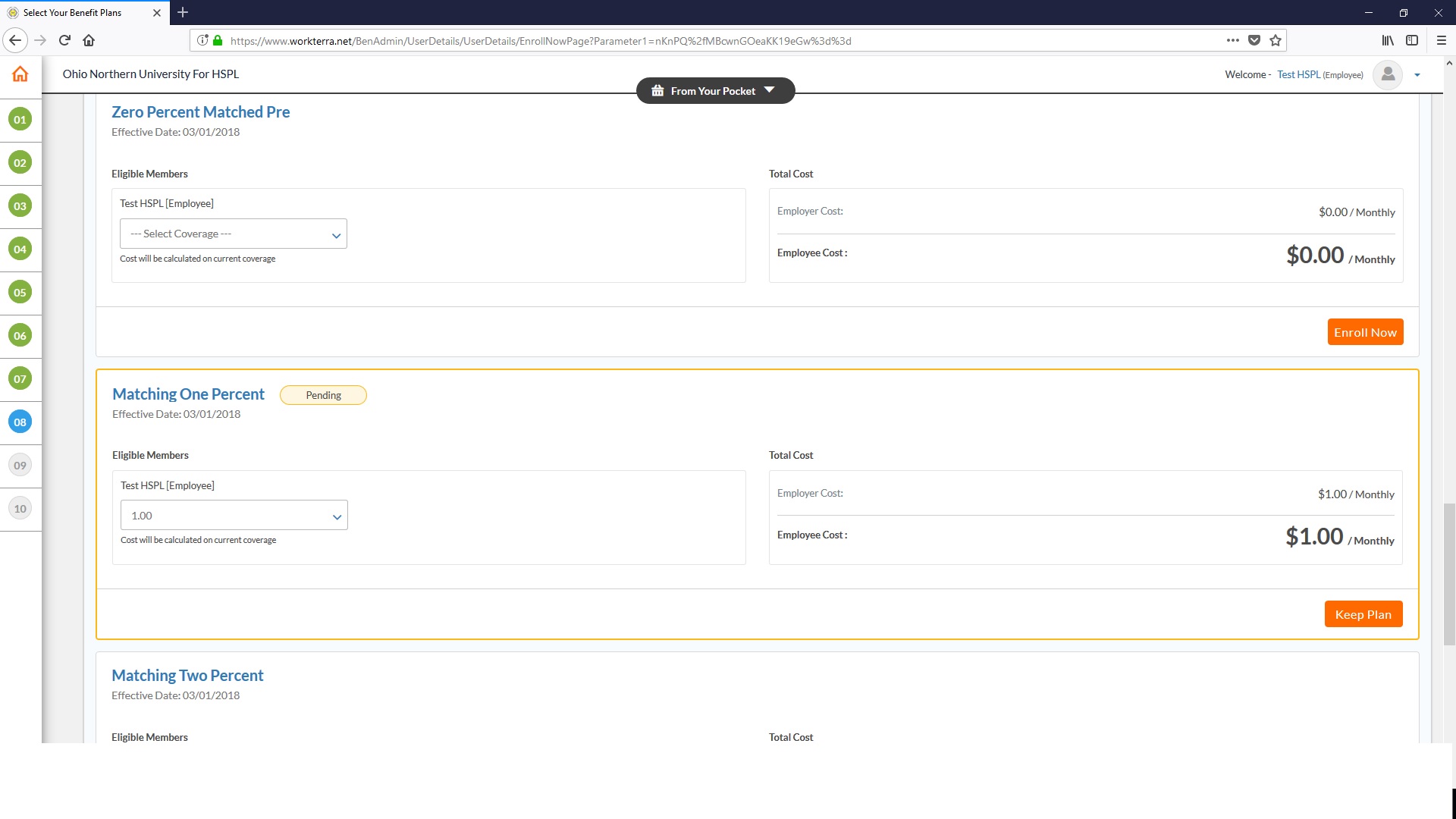
Task: Open Firefox hamburger menu
Action: [1441, 41]
